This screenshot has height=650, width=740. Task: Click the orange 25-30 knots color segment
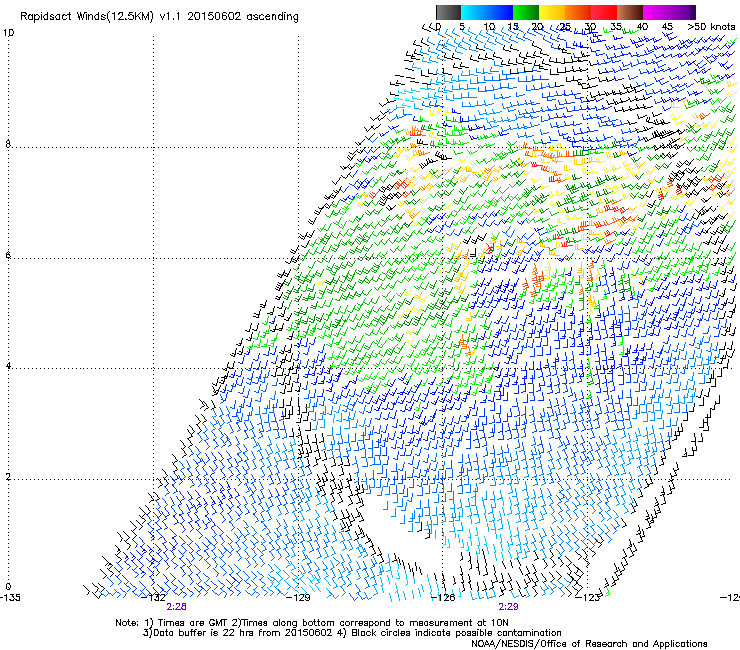578,12
